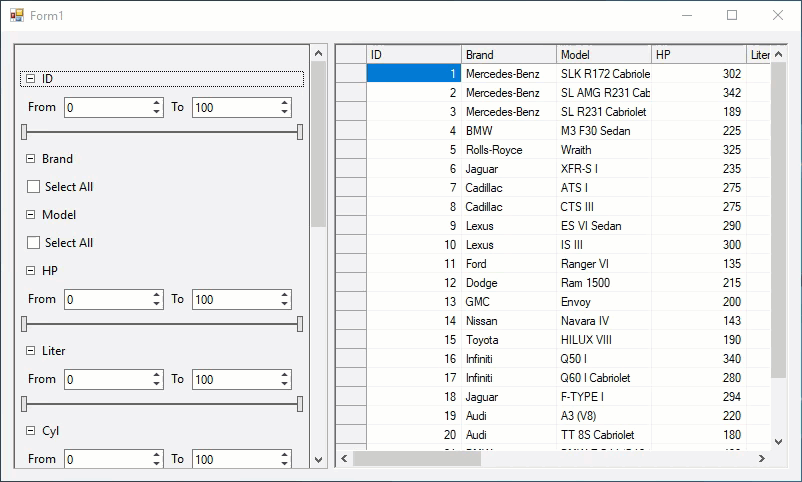Increase the HP To value with up arrow
Viewport: 802px width, 482px height.
[285, 295]
